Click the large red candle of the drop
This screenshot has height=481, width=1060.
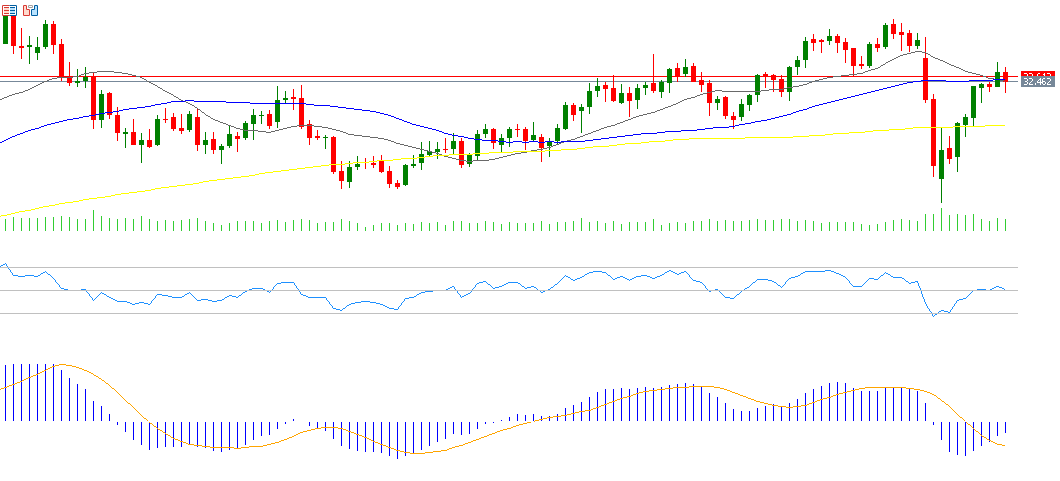(933, 132)
